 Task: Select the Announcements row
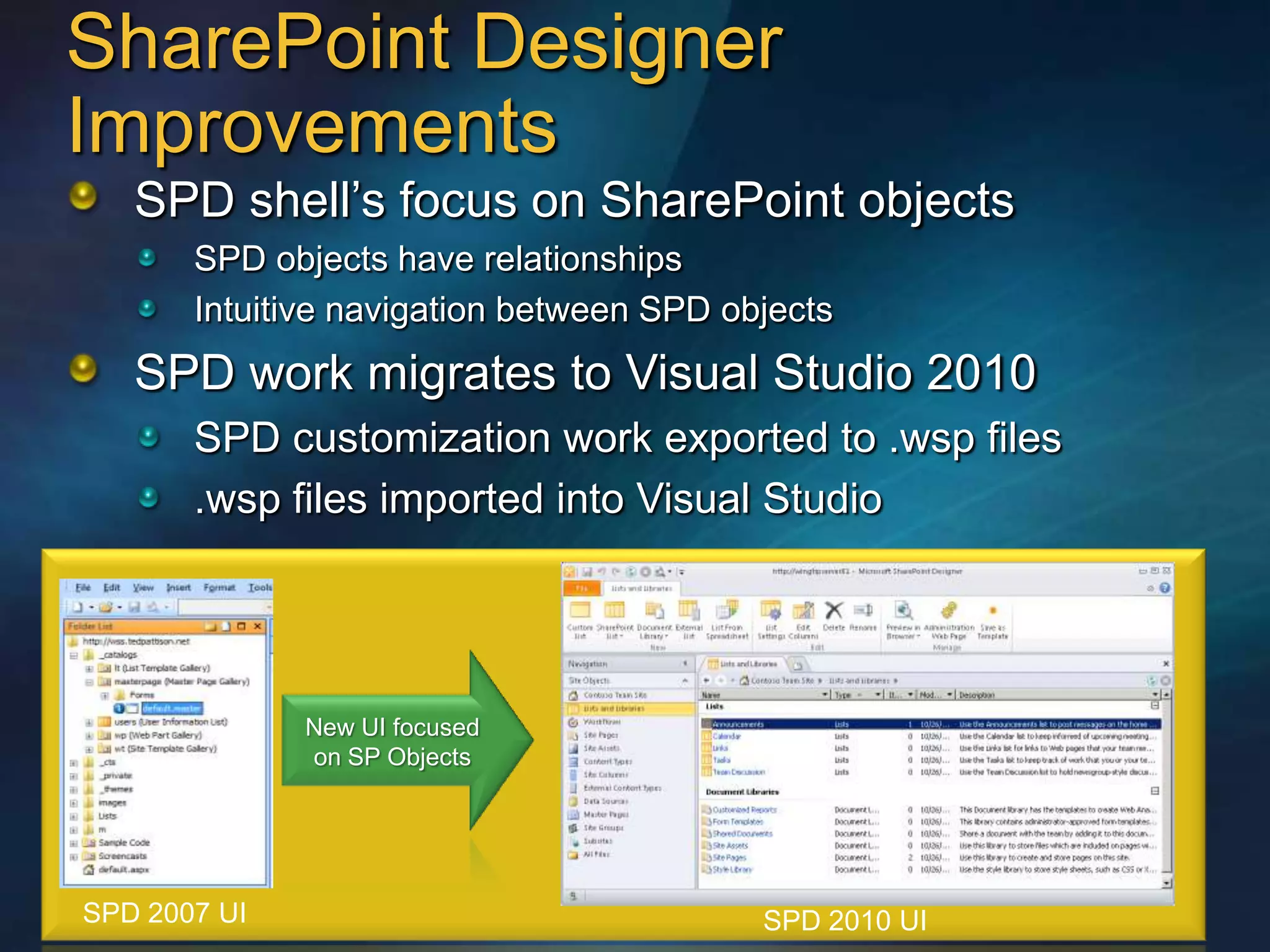coord(931,724)
